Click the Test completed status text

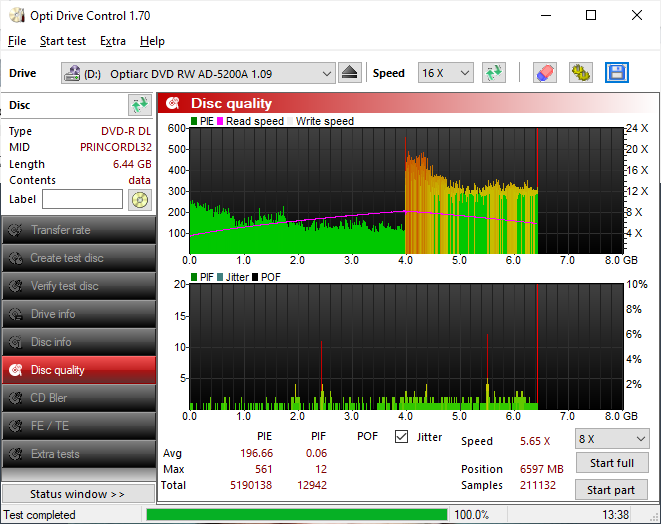pyautogui.click(x=40, y=515)
